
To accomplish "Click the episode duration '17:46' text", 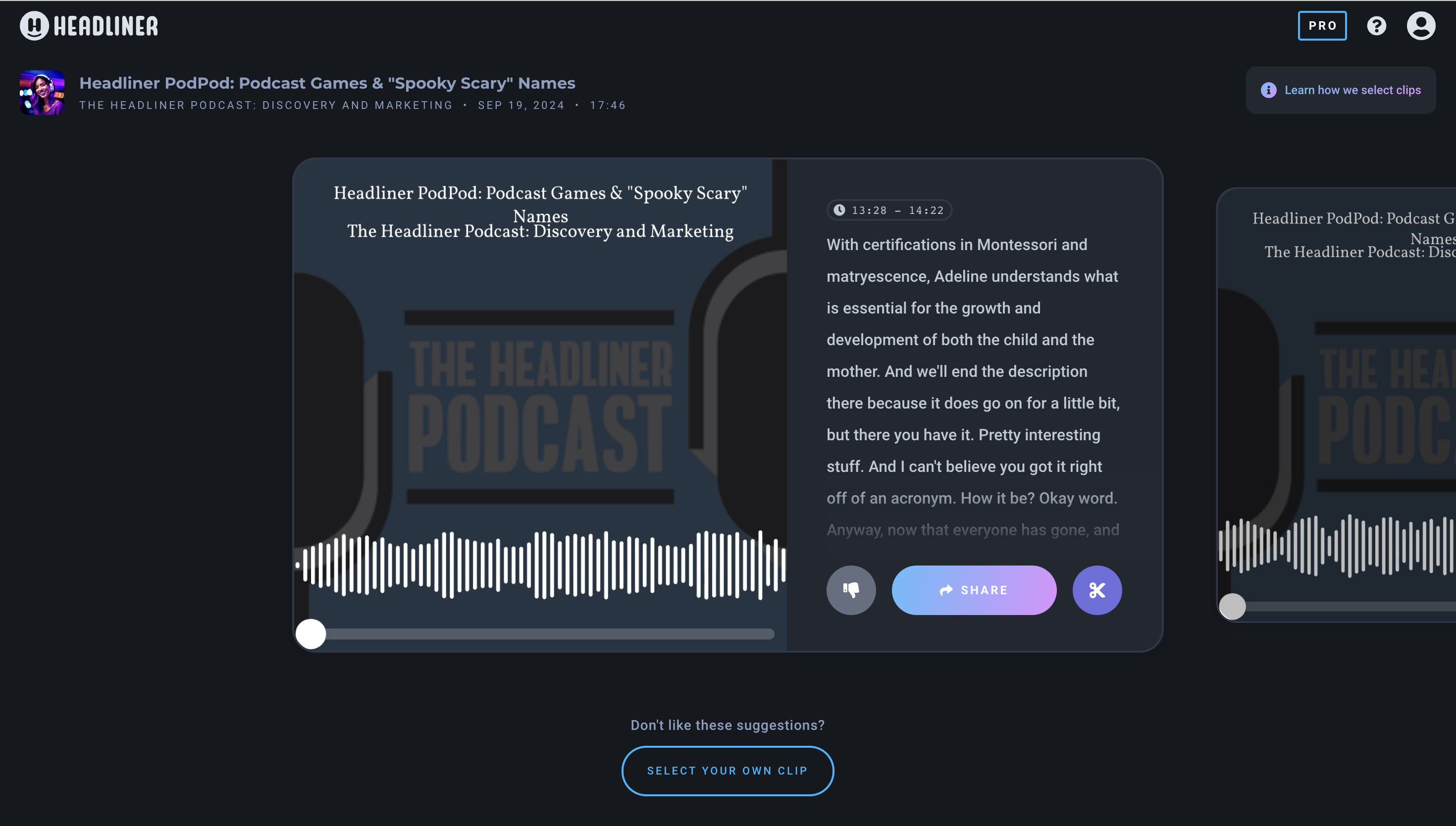I will tap(608, 105).
